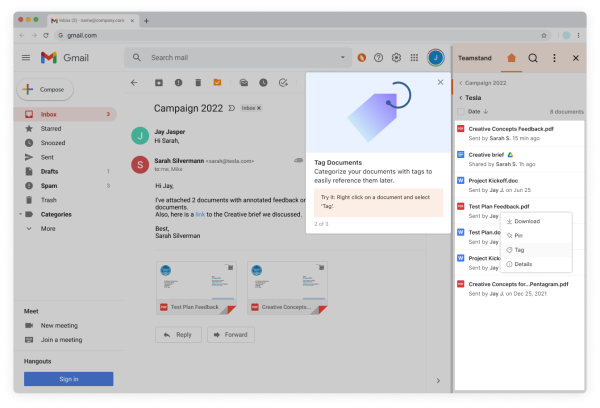Close the Tag Documents tooltip
Image resolution: width=600 pixels, height=408 pixels.
pyautogui.click(x=440, y=82)
